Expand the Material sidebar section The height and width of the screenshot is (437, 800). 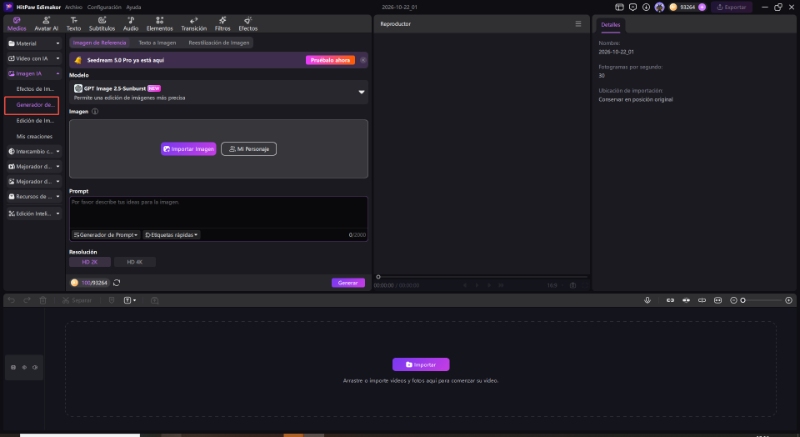coord(34,43)
